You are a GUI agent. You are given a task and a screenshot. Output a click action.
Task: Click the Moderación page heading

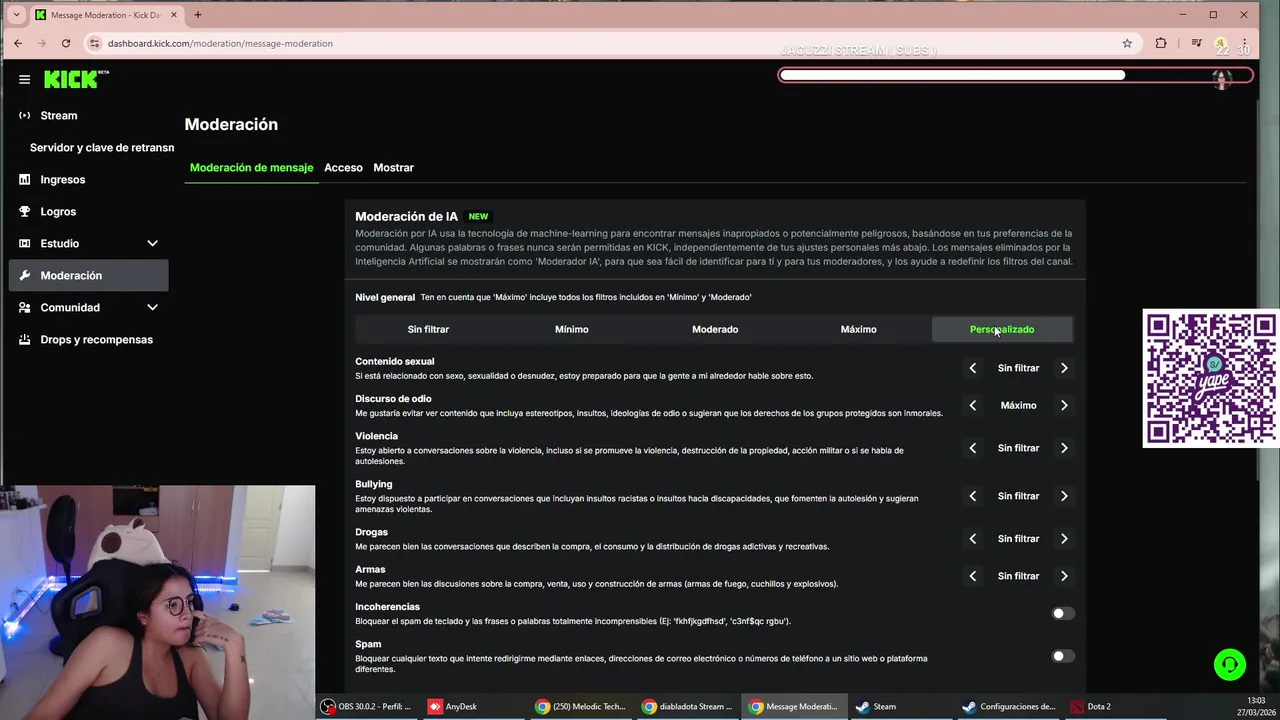[231, 124]
